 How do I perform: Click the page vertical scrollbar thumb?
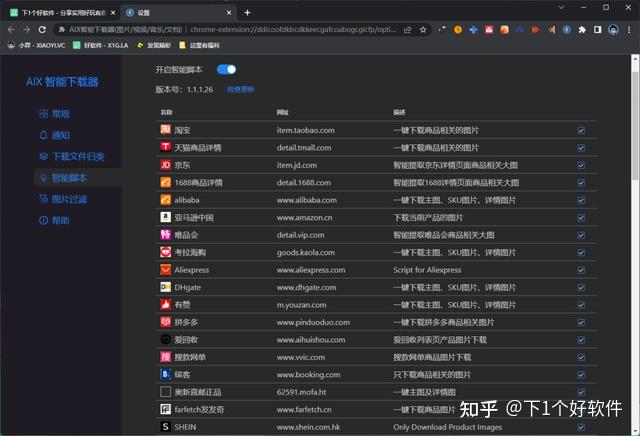point(635,125)
